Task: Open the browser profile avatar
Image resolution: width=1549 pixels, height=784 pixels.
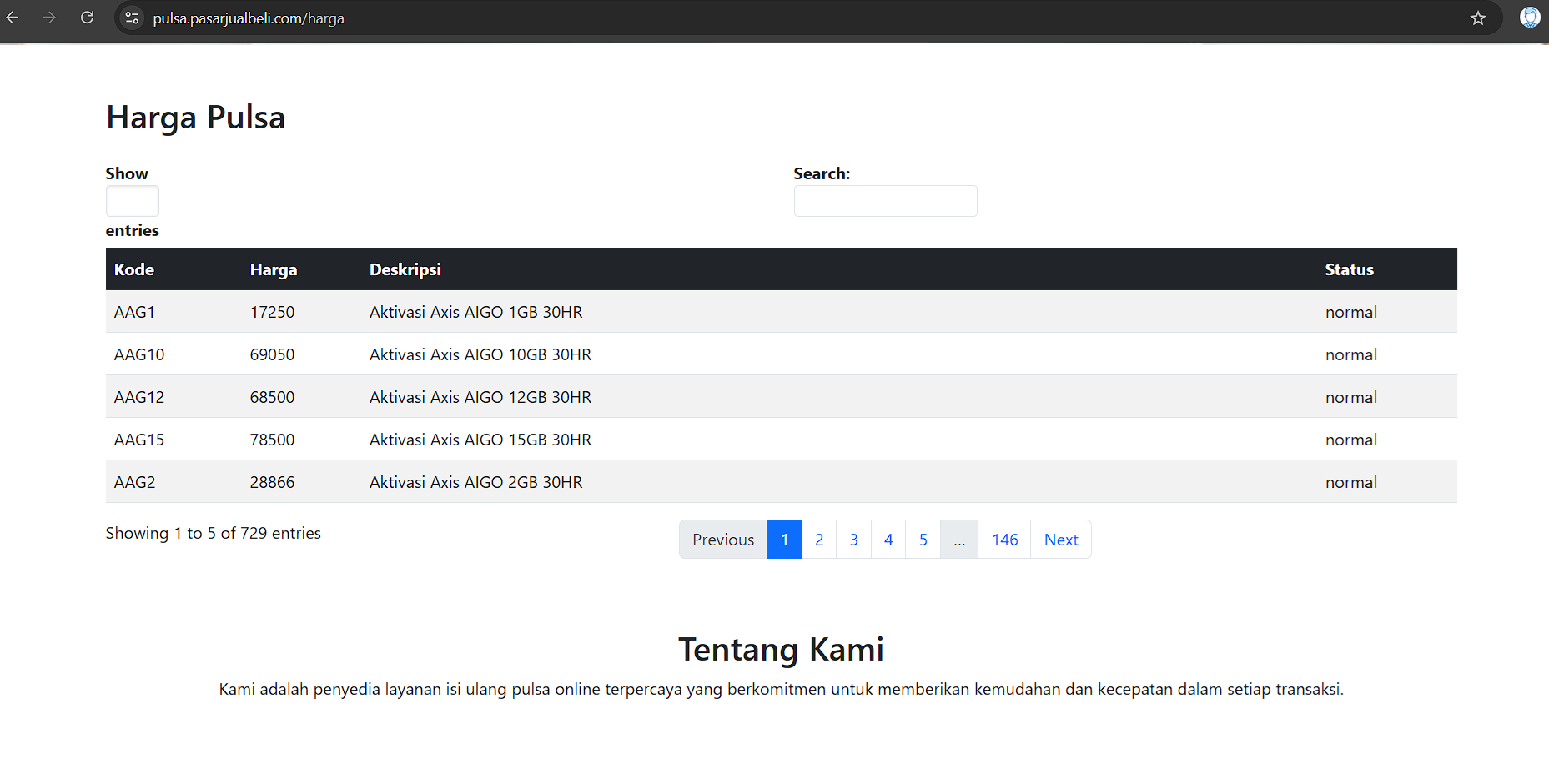Action: (x=1530, y=18)
